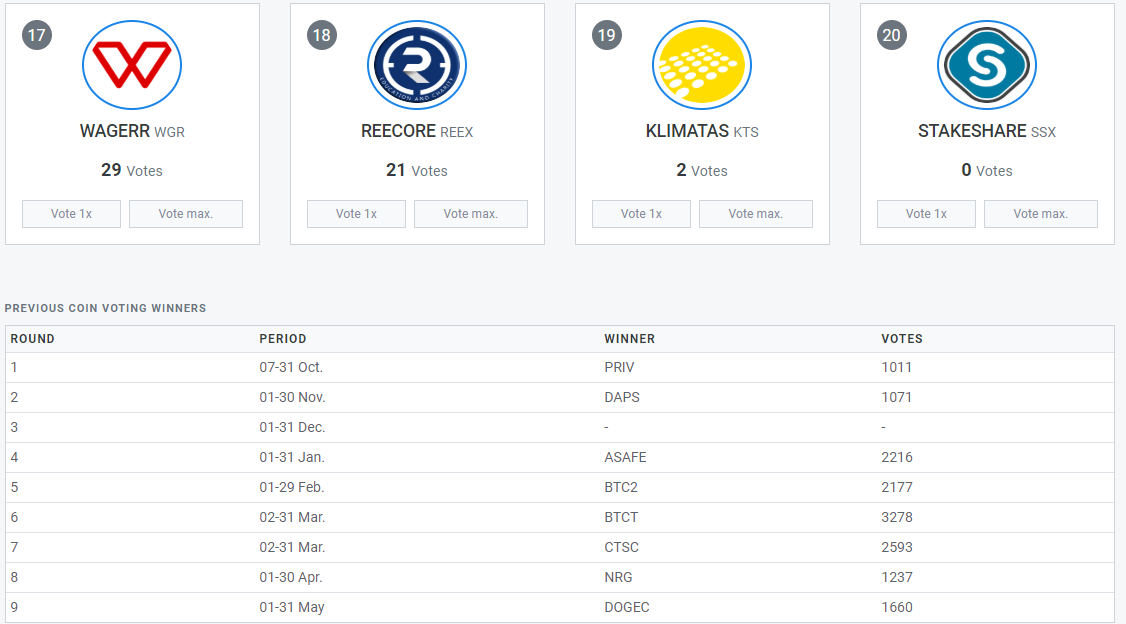This screenshot has height=624, width=1126.
Task: Click Klimatas's 2 Votes count
Action: coord(702,170)
